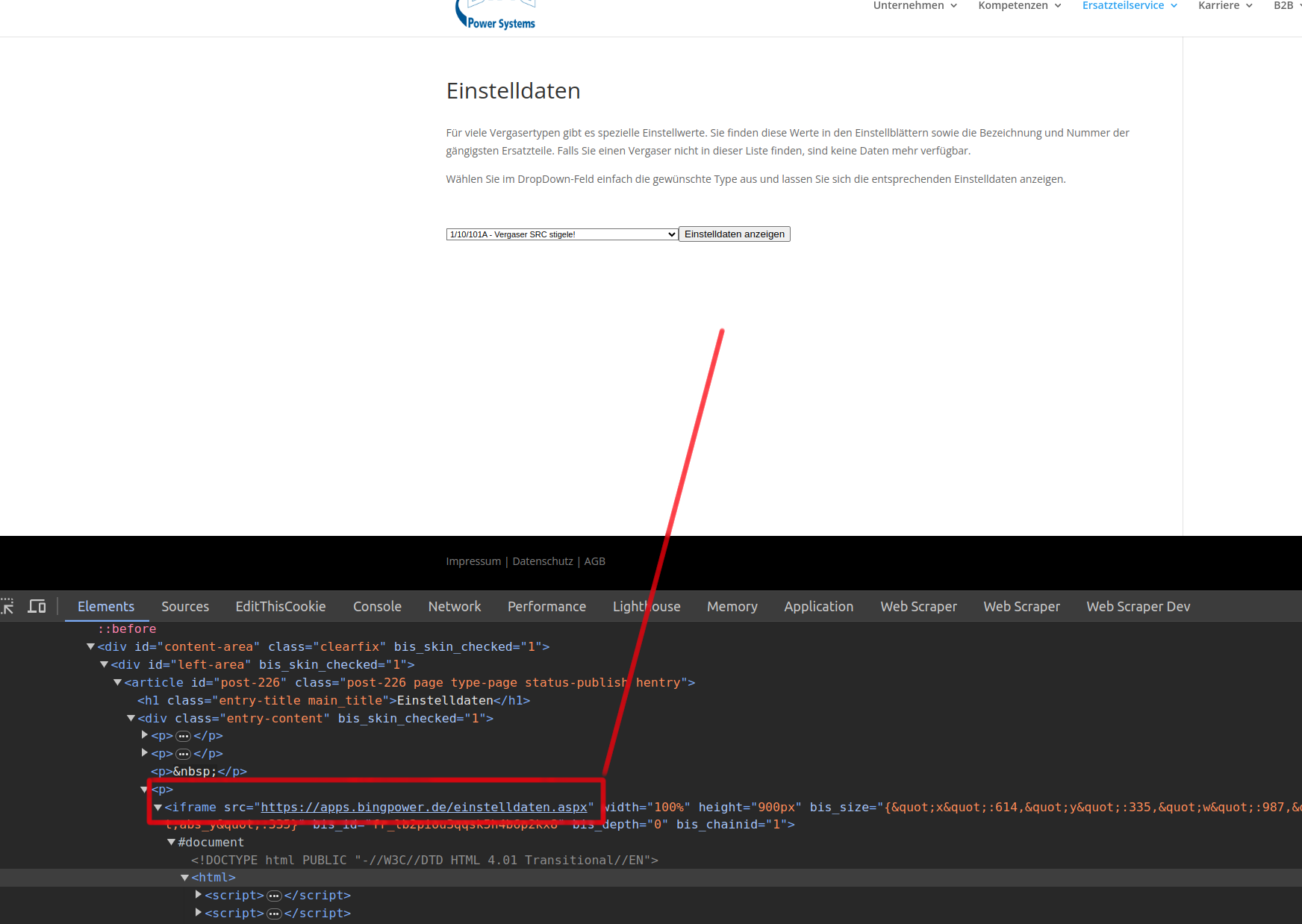1302x924 pixels.
Task: Activate the inspect element picker icon
Action: [x=7, y=606]
